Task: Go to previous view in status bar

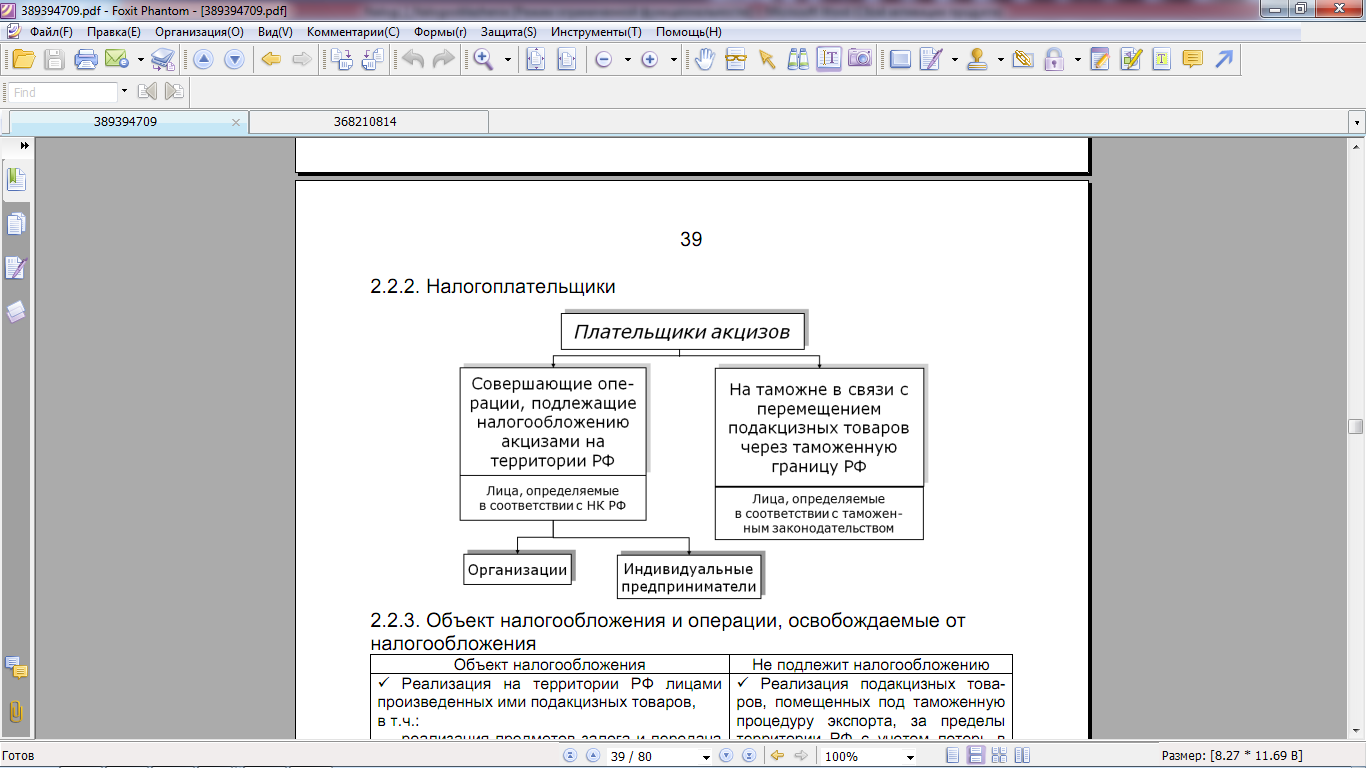Action: click(x=776, y=756)
